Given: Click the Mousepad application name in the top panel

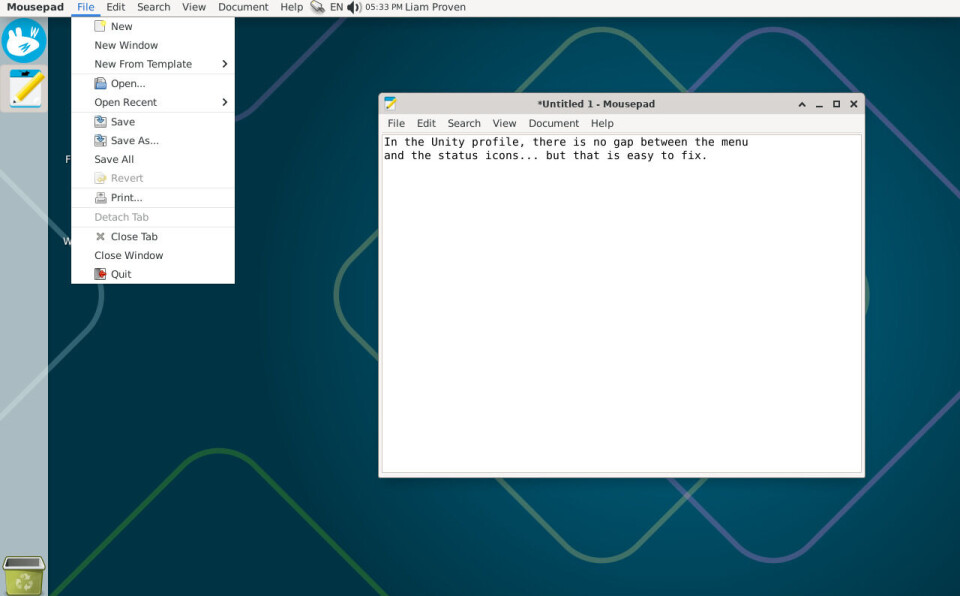Looking at the screenshot, I should pos(35,7).
